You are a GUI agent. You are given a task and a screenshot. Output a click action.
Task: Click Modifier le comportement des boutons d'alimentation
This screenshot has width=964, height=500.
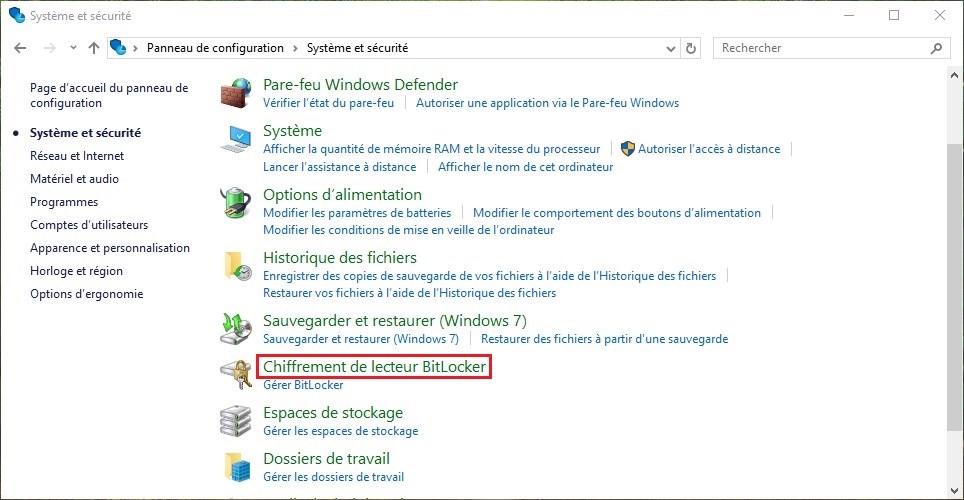pyautogui.click(x=617, y=213)
